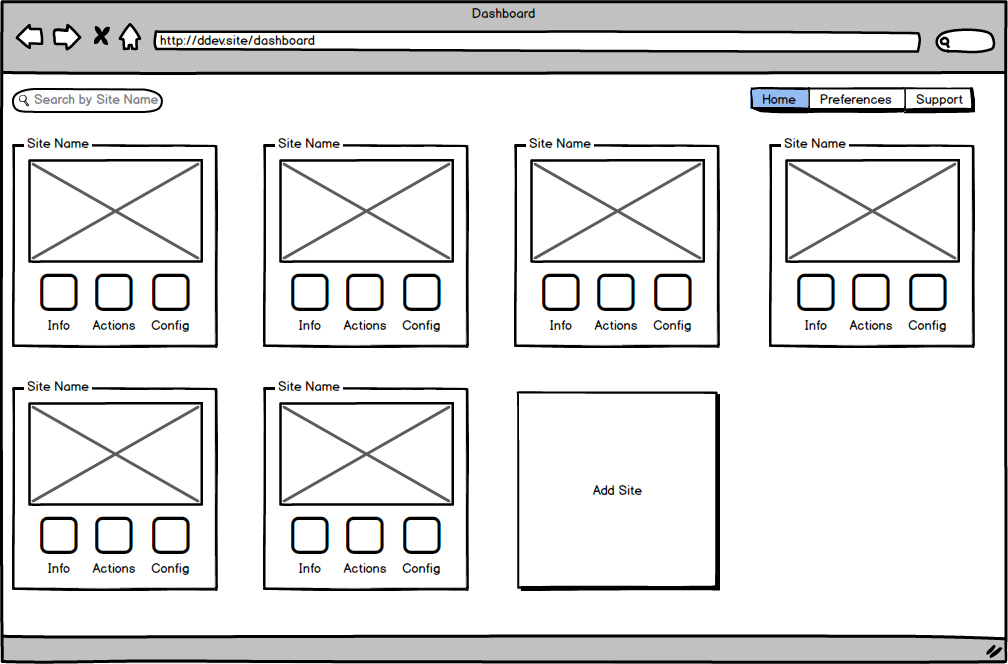
Task: Click the browser home icon
Action: pyautogui.click(x=131, y=36)
